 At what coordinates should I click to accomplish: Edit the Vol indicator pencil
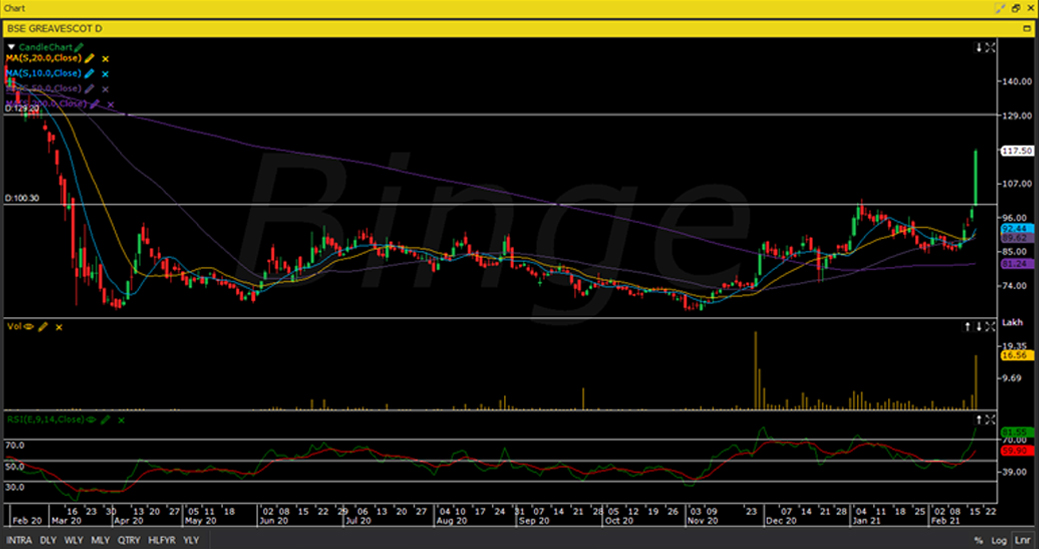pos(43,326)
